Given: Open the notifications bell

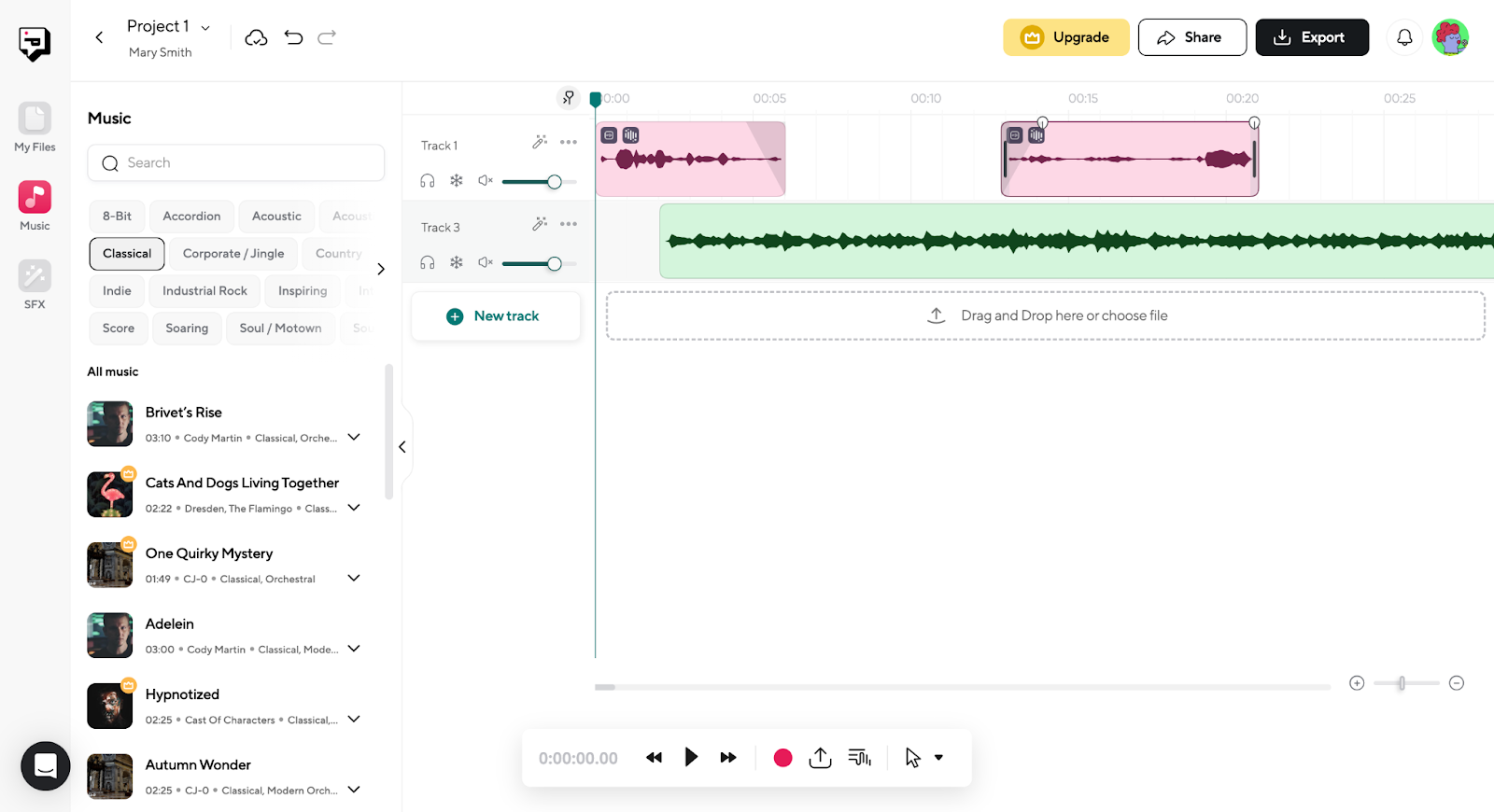Looking at the screenshot, I should [1404, 37].
